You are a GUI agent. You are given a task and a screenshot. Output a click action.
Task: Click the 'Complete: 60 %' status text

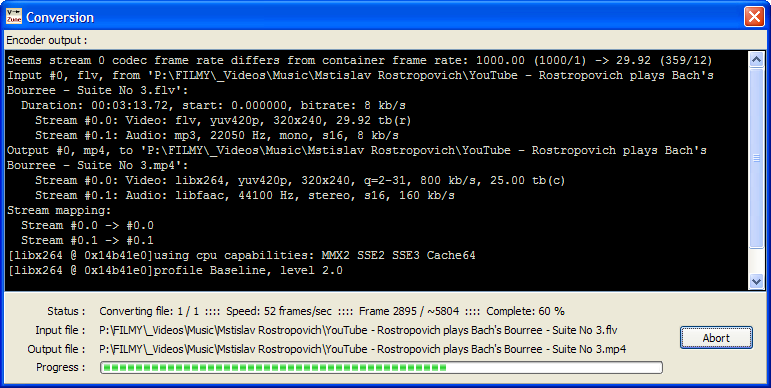(525, 311)
